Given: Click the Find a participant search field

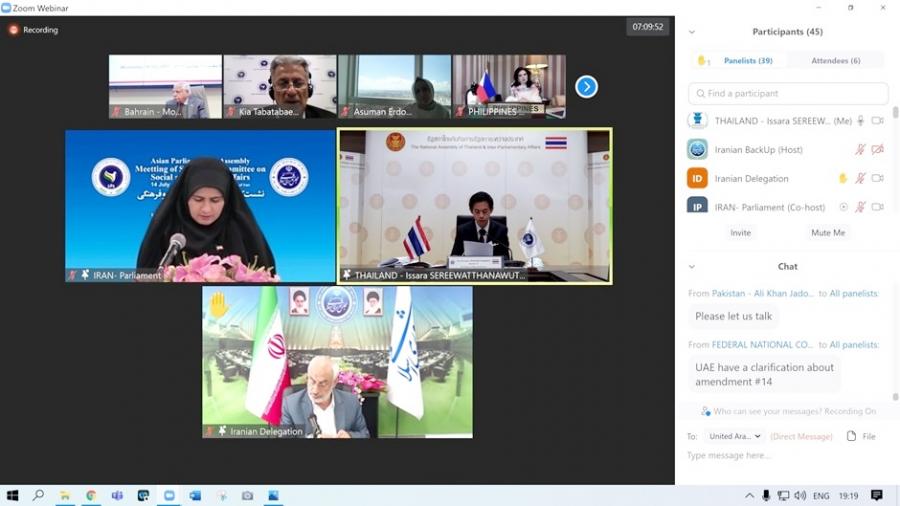Looking at the screenshot, I should point(788,93).
